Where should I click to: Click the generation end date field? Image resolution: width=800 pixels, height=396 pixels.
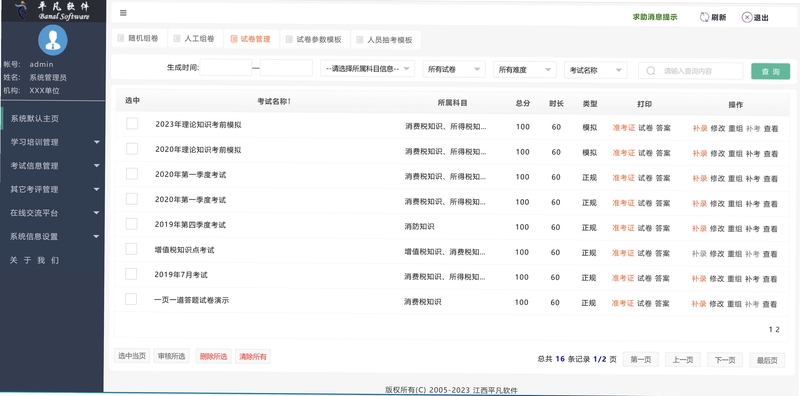click(x=286, y=68)
